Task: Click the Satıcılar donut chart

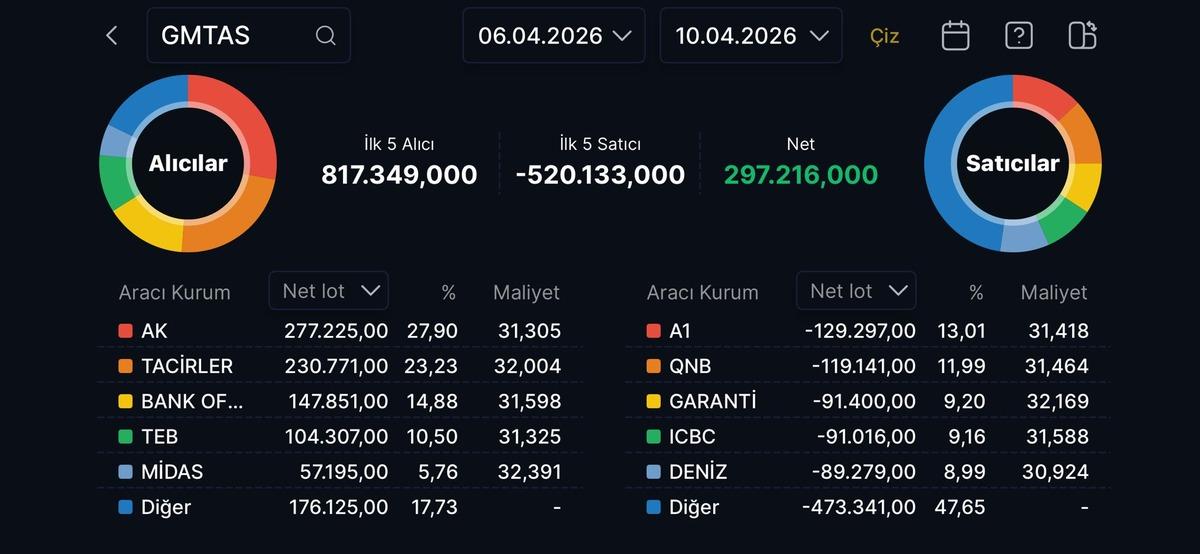Action: tap(1012, 163)
